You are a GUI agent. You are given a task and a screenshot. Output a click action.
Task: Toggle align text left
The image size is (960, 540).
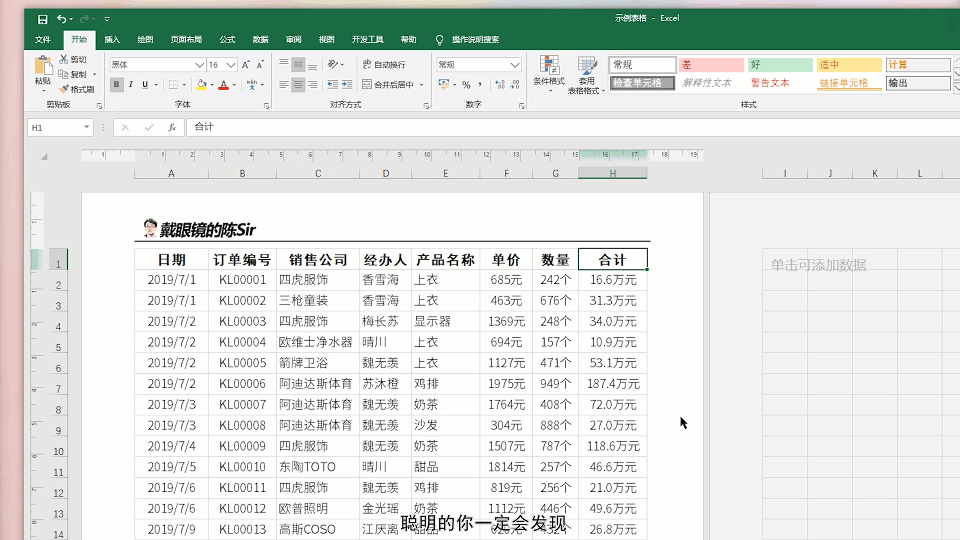[x=283, y=84]
